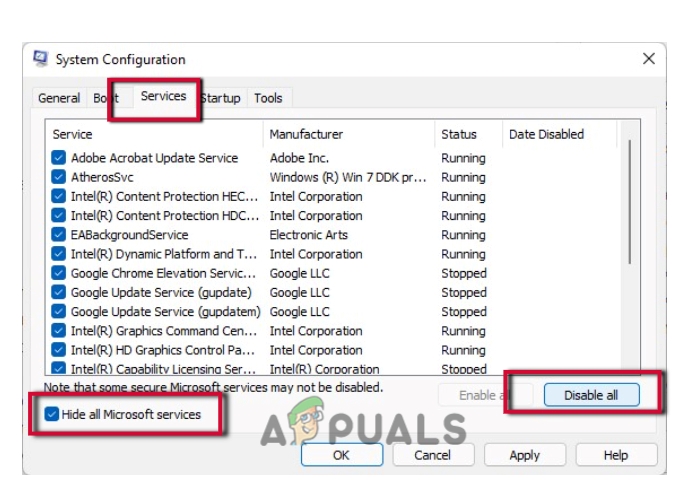Disable the EABackgroundService checkbox
This screenshot has width=674, height=494.
tap(58, 235)
